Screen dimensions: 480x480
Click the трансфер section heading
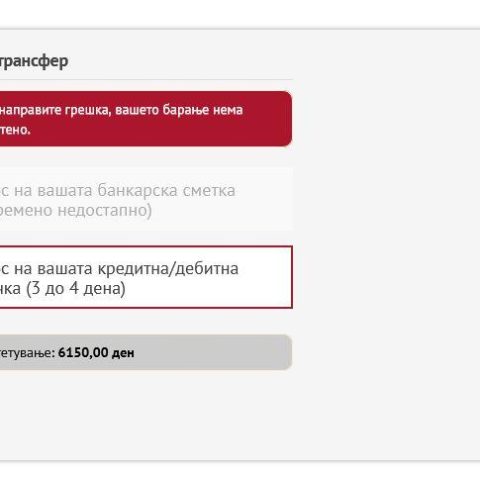pos(34,61)
